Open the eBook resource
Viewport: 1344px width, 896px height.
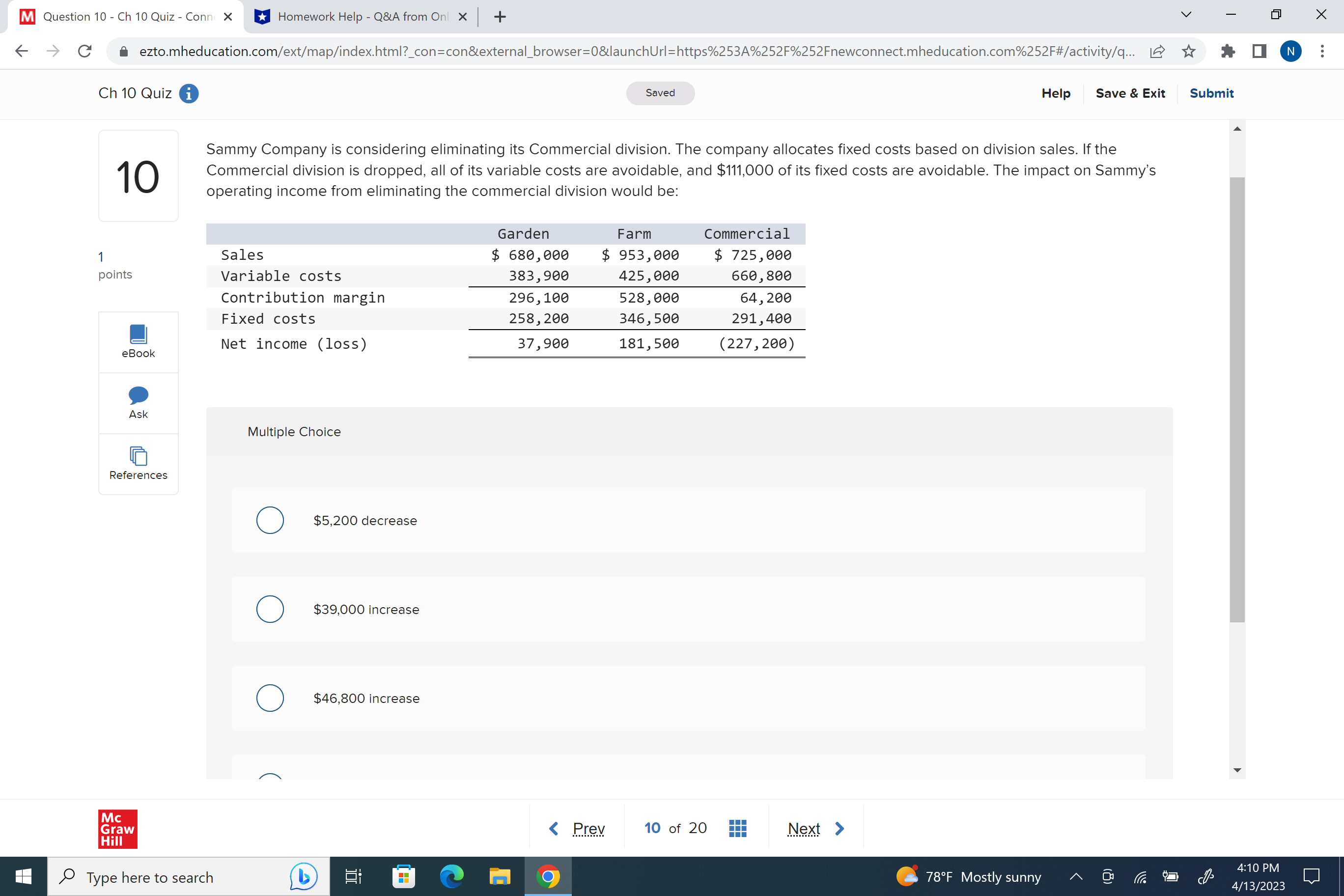tap(139, 342)
